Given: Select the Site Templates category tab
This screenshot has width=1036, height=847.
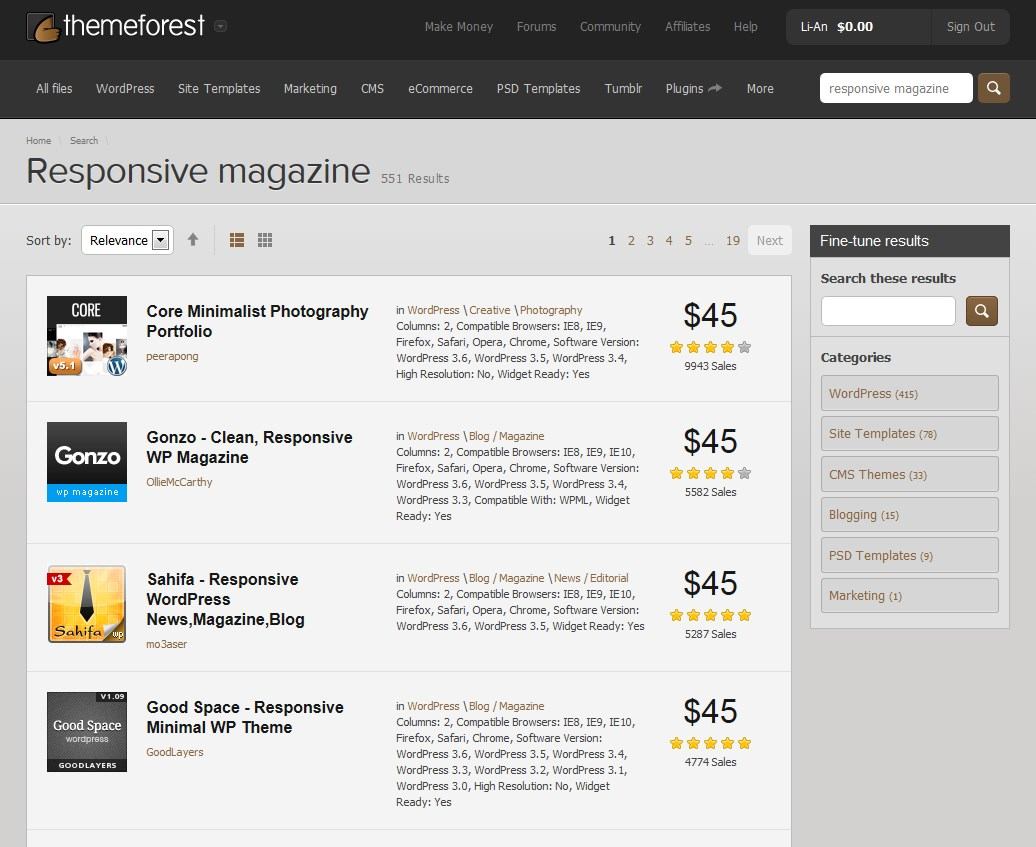Looking at the screenshot, I should [219, 89].
